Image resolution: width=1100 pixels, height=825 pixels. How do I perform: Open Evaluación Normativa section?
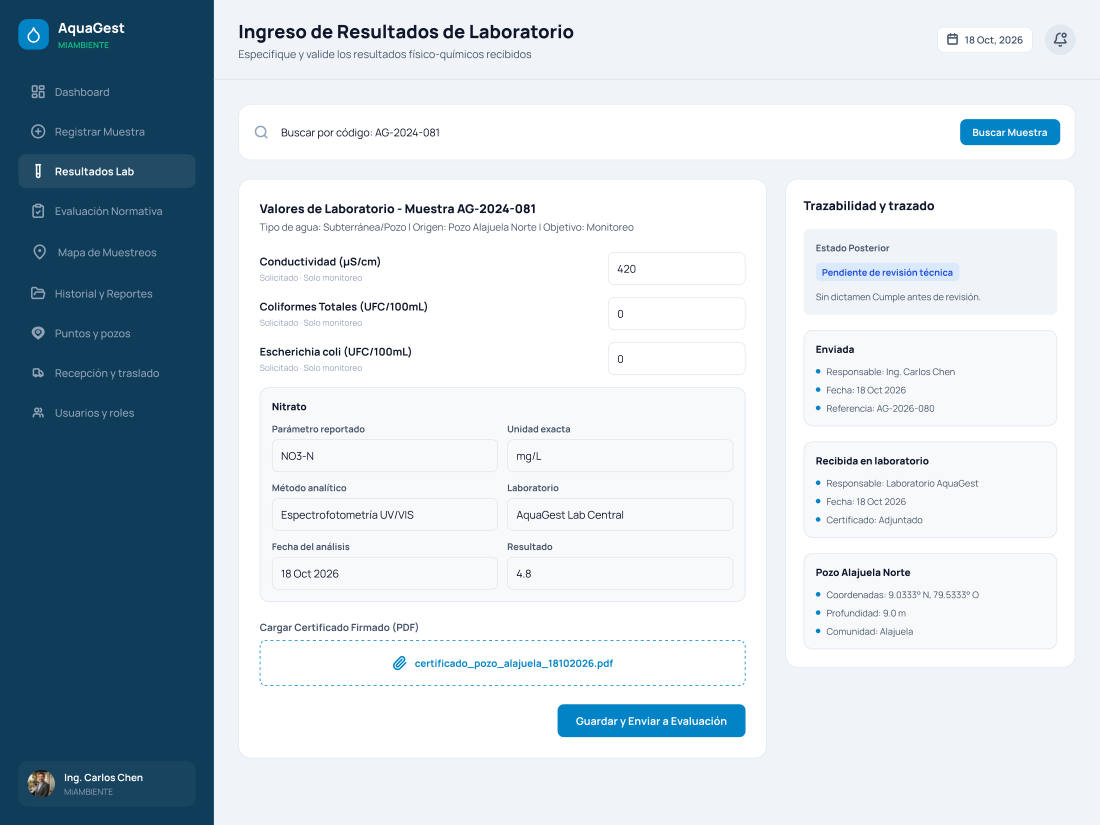pos(107,211)
